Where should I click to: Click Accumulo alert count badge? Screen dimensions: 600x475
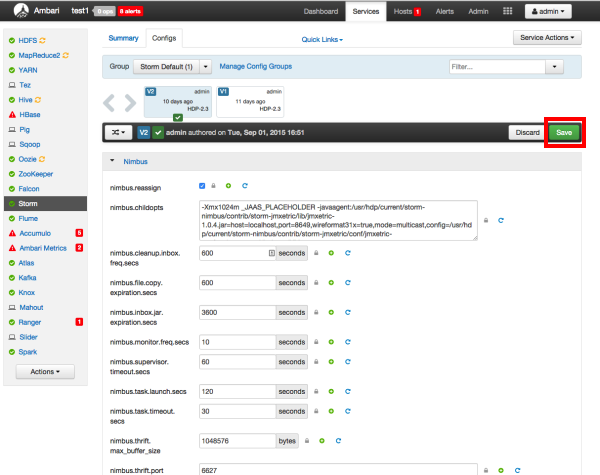click(x=79, y=233)
